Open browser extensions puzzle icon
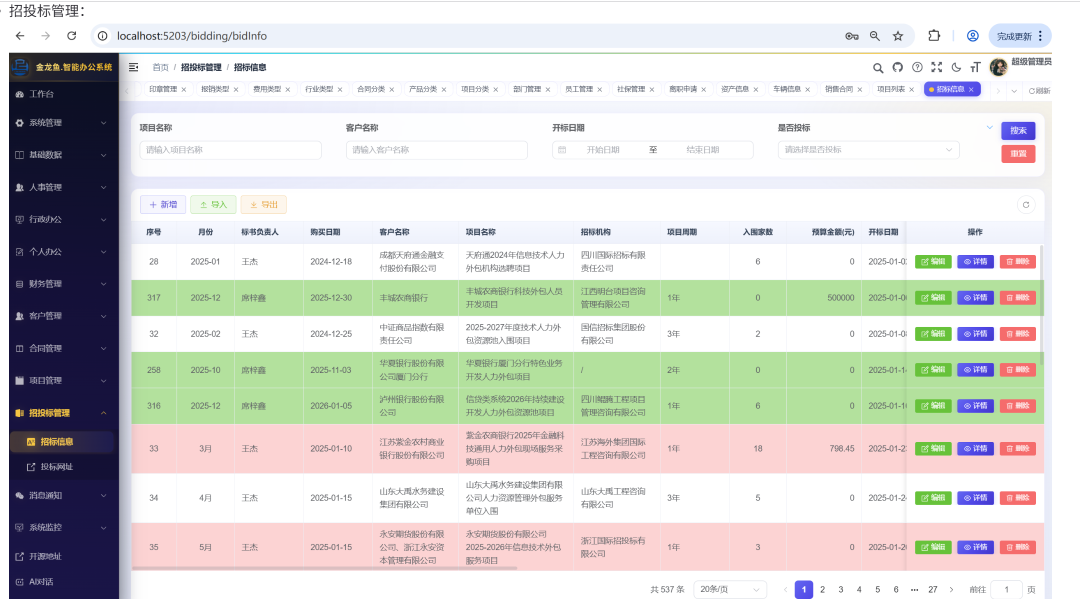The image size is (1080, 609). [x=934, y=36]
